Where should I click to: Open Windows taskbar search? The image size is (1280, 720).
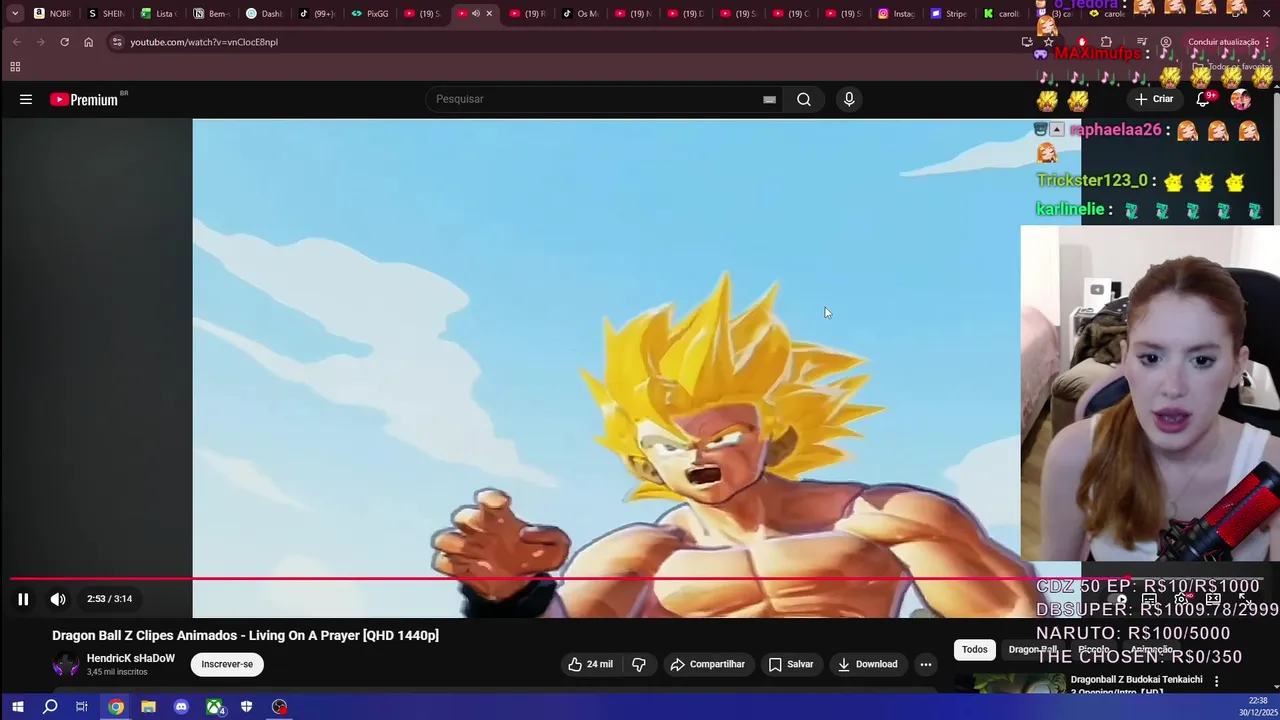tap(50, 707)
